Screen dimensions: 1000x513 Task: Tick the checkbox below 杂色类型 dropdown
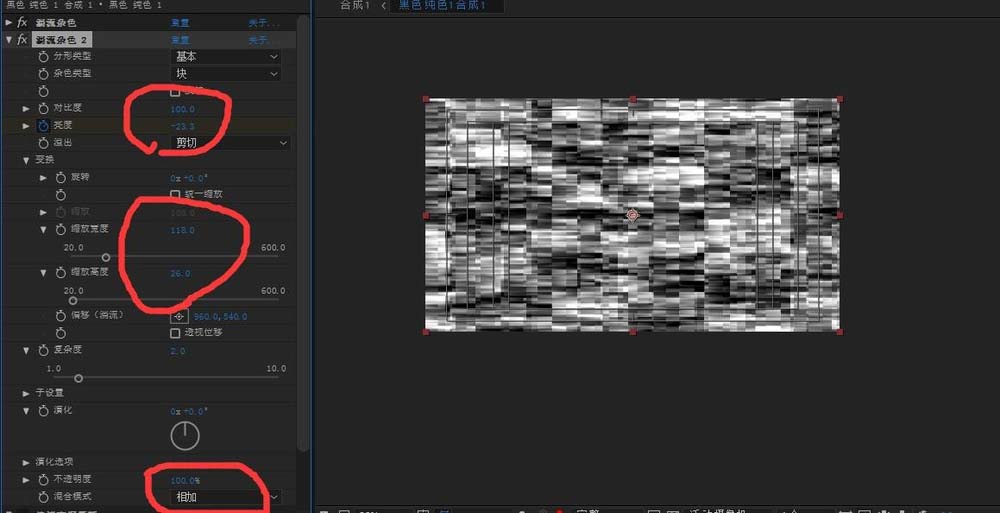[175, 91]
